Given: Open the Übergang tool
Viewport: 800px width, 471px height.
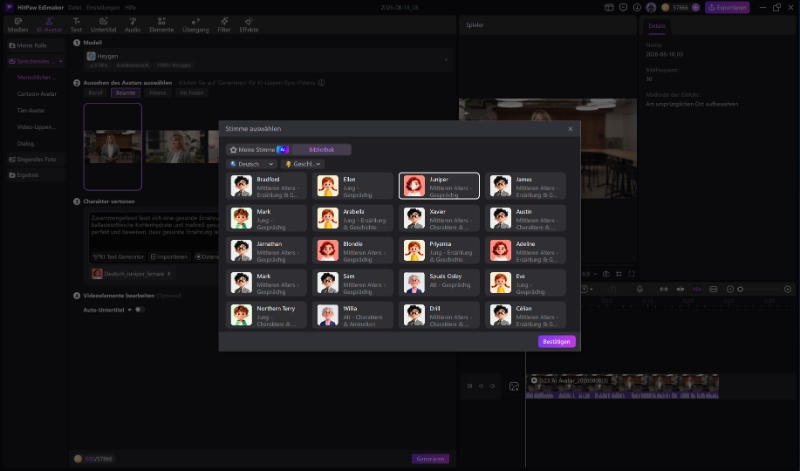Looking at the screenshot, I should point(195,25).
